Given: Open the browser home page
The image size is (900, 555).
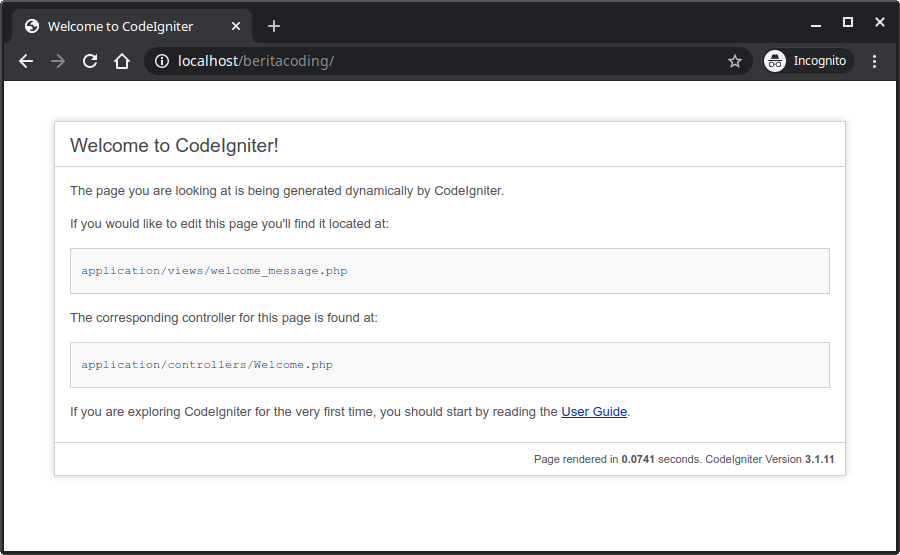Looking at the screenshot, I should click(122, 61).
